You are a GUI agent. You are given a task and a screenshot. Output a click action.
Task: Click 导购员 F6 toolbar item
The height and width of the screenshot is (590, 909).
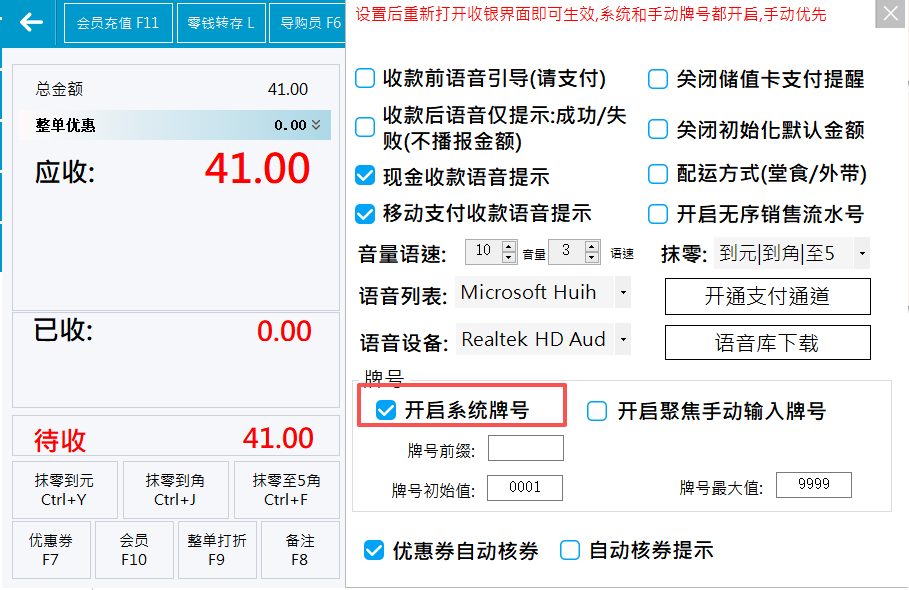pyautogui.click(x=309, y=23)
